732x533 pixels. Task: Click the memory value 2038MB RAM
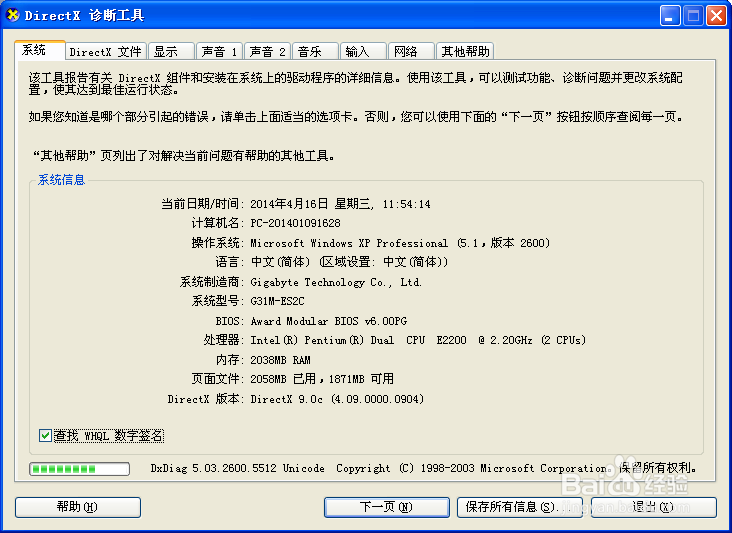point(280,360)
